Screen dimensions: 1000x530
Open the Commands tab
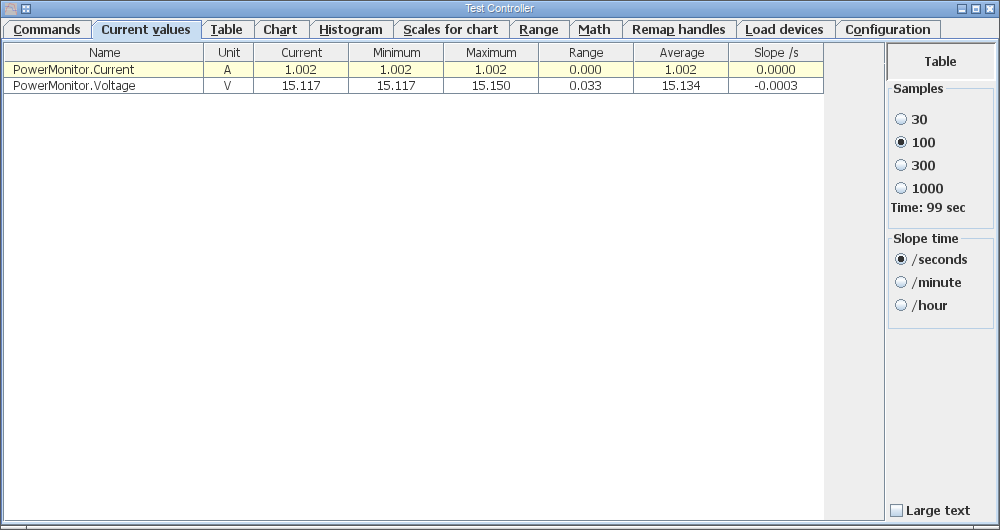point(47,30)
